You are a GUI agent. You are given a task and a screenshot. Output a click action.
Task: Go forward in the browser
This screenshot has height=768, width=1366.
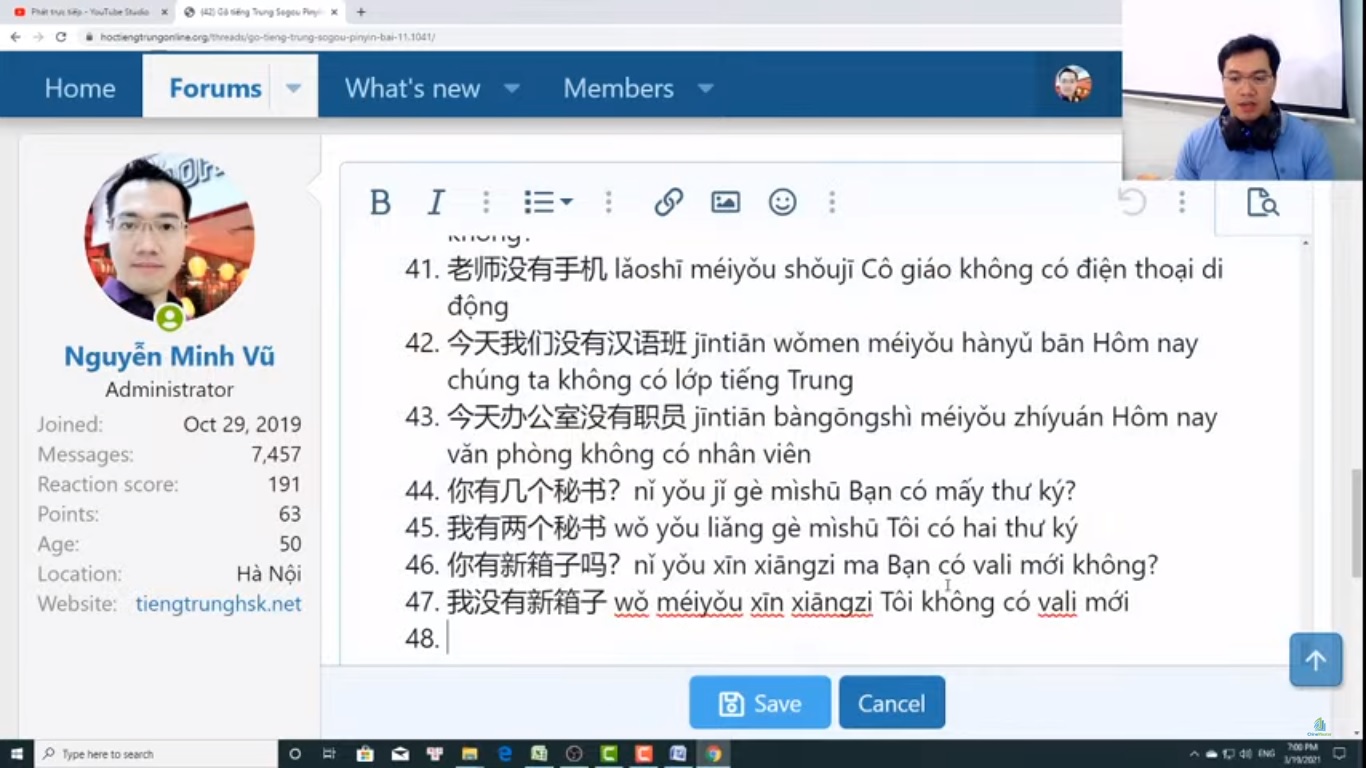pos(38,37)
